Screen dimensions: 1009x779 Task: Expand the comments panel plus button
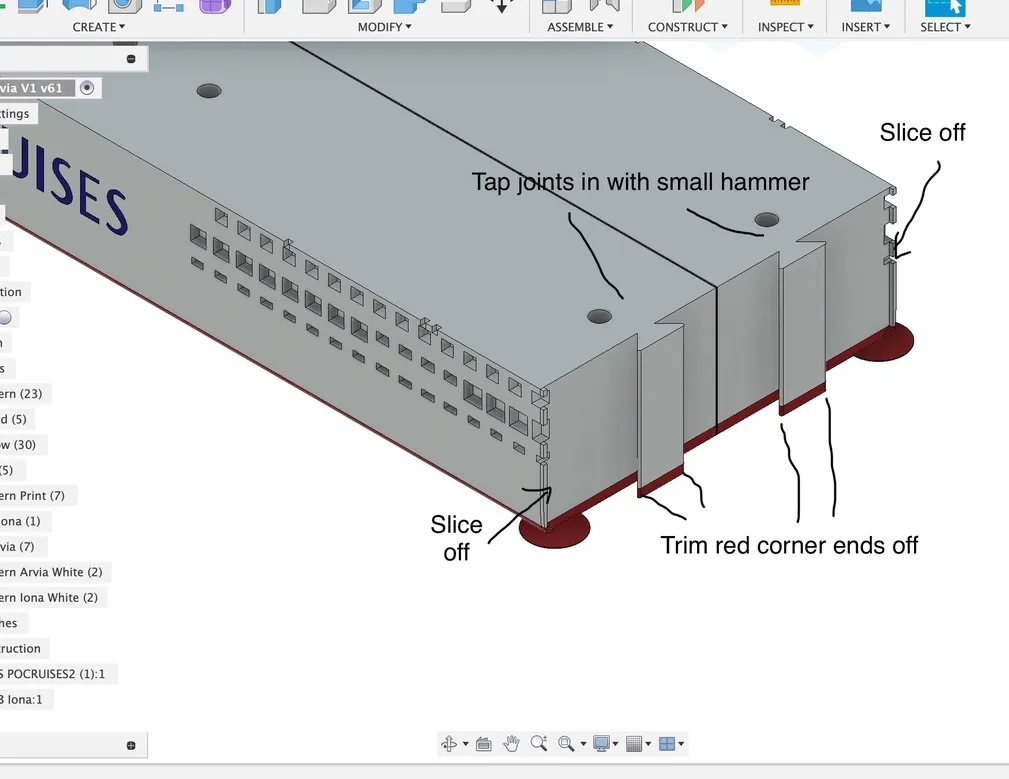[131, 746]
